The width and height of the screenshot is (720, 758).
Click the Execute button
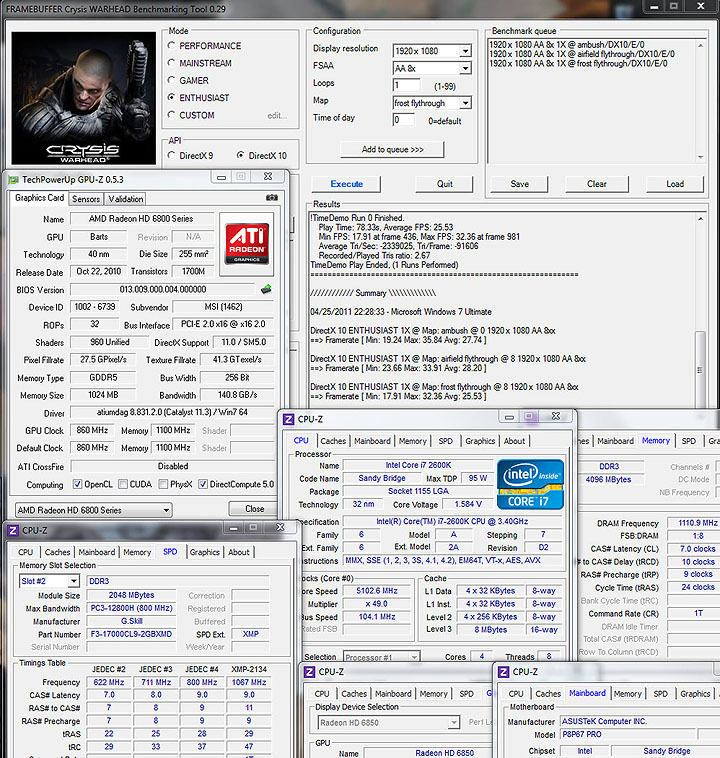click(x=346, y=184)
